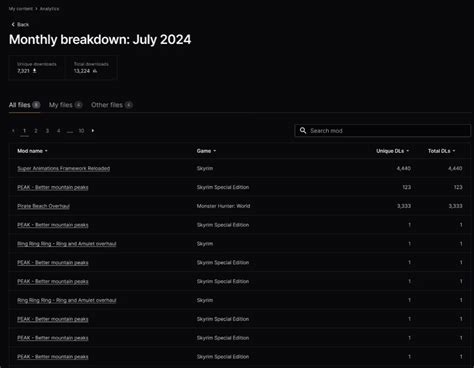Jump to page 10 of results
Viewport: 474px width, 368px height.
click(81, 131)
